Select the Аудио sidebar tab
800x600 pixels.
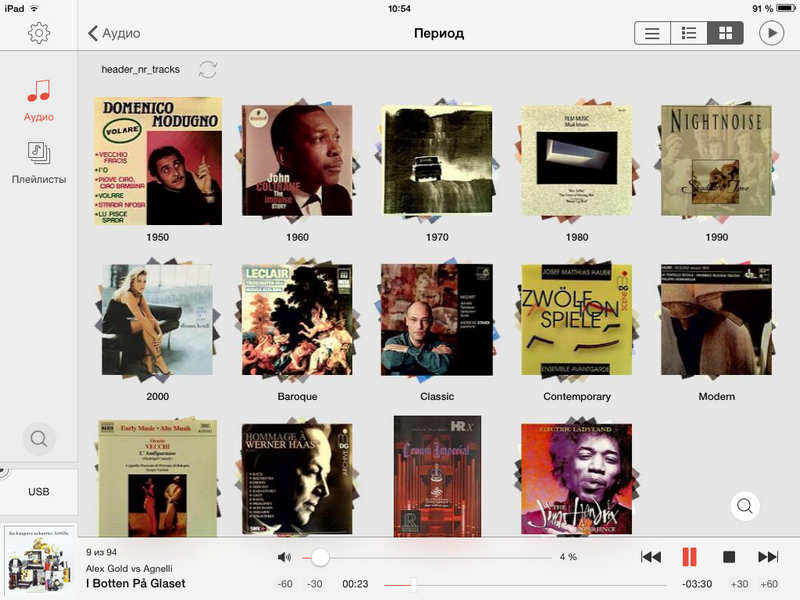[39, 101]
